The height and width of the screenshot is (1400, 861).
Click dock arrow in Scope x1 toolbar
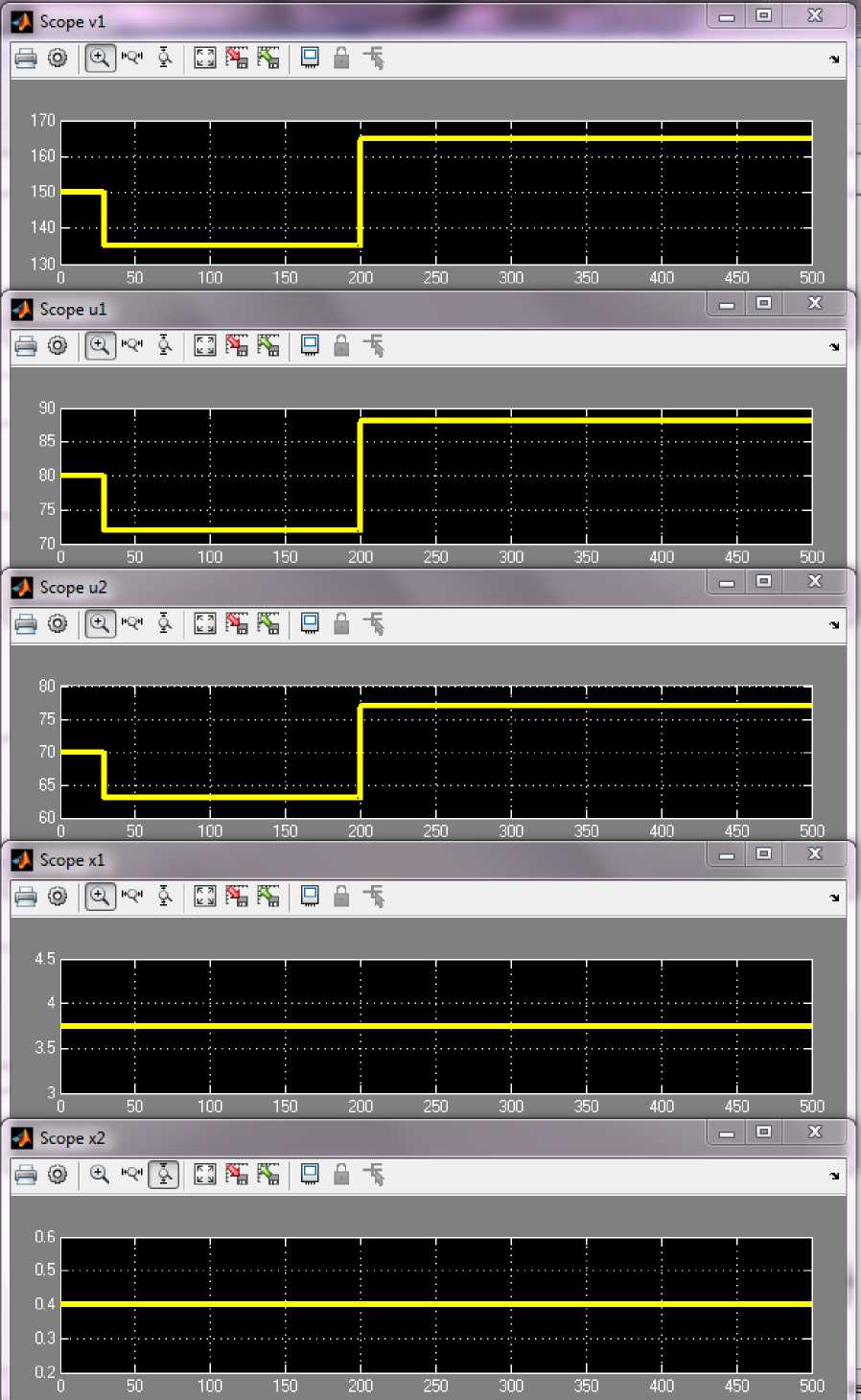(x=834, y=898)
